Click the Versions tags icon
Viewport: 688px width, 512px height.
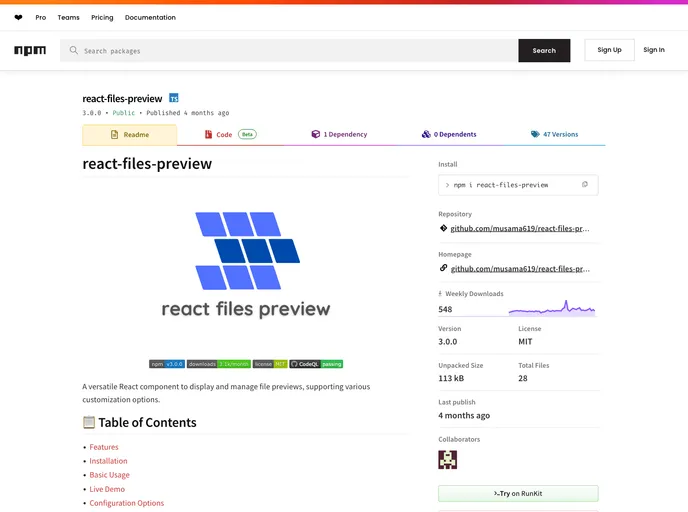coord(535,134)
